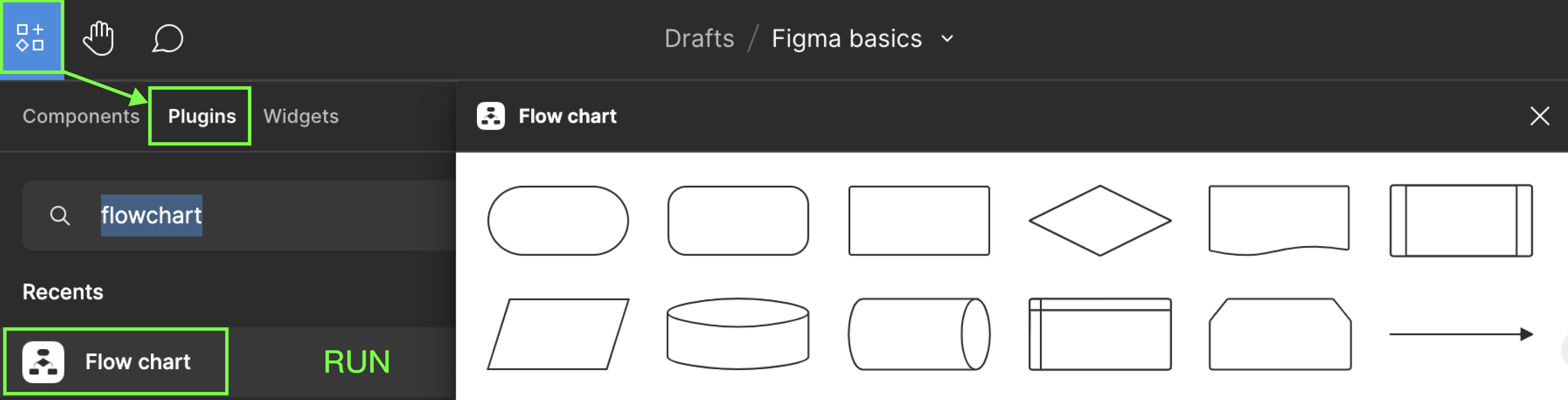Select the Hand tool
Image resolution: width=1568 pixels, height=400 pixels.
(x=99, y=38)
